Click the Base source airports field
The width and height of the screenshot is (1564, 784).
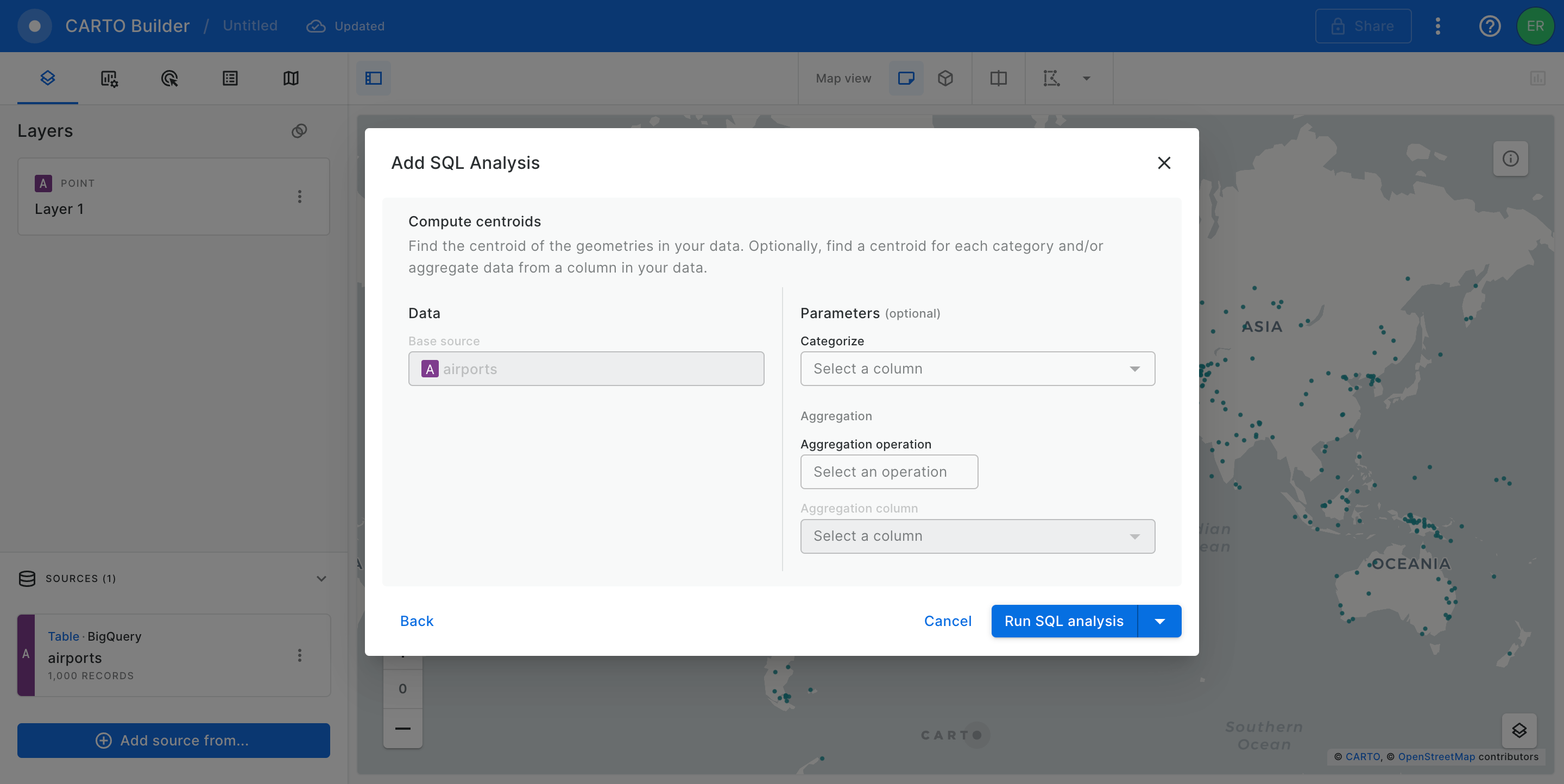coord(586,369)
